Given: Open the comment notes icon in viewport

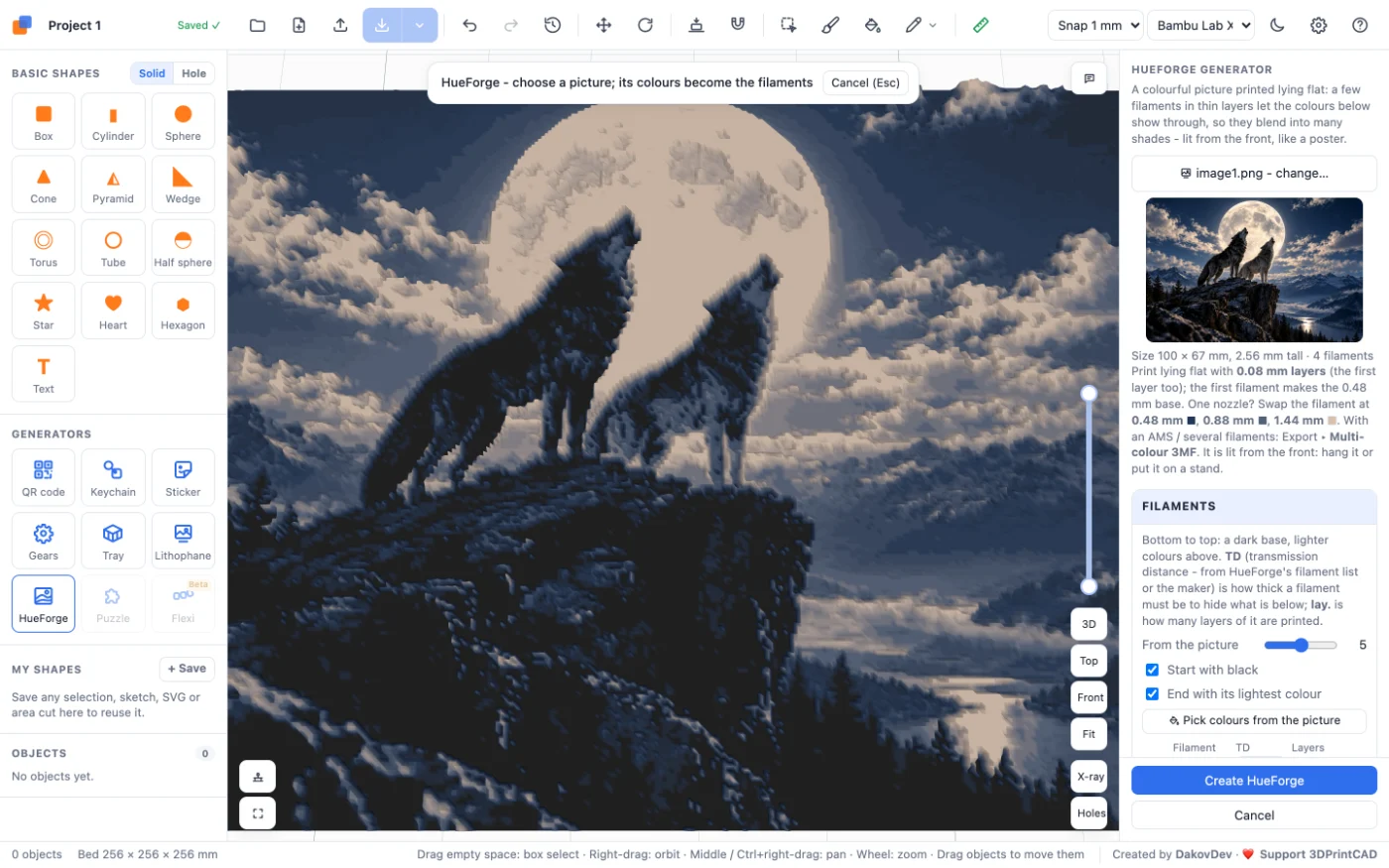Looking at the screenshot, I should (1088, 78).
